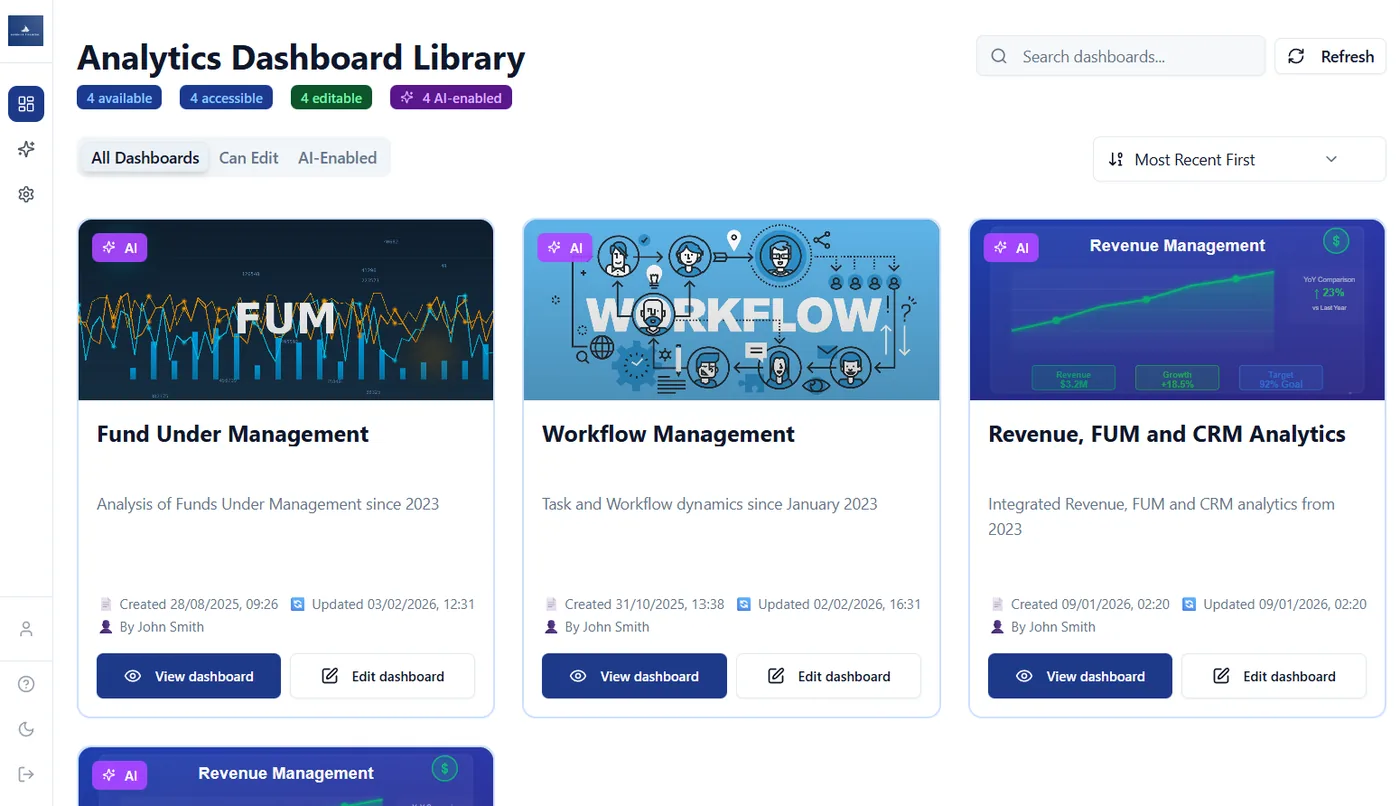Click the 4 available badge
Screen dimensions: 1400x806
[119, 98]
